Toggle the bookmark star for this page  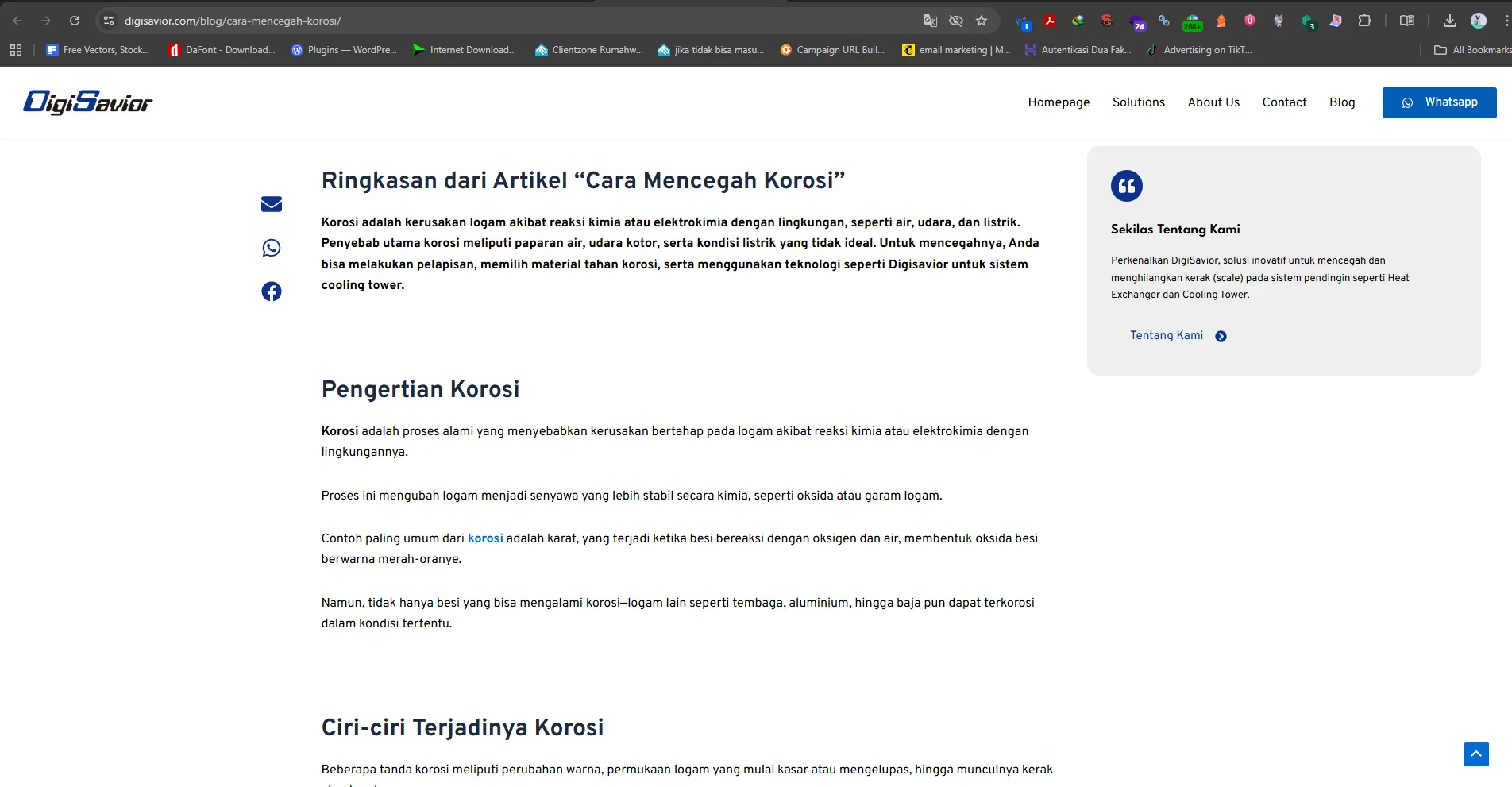point(982,21)
